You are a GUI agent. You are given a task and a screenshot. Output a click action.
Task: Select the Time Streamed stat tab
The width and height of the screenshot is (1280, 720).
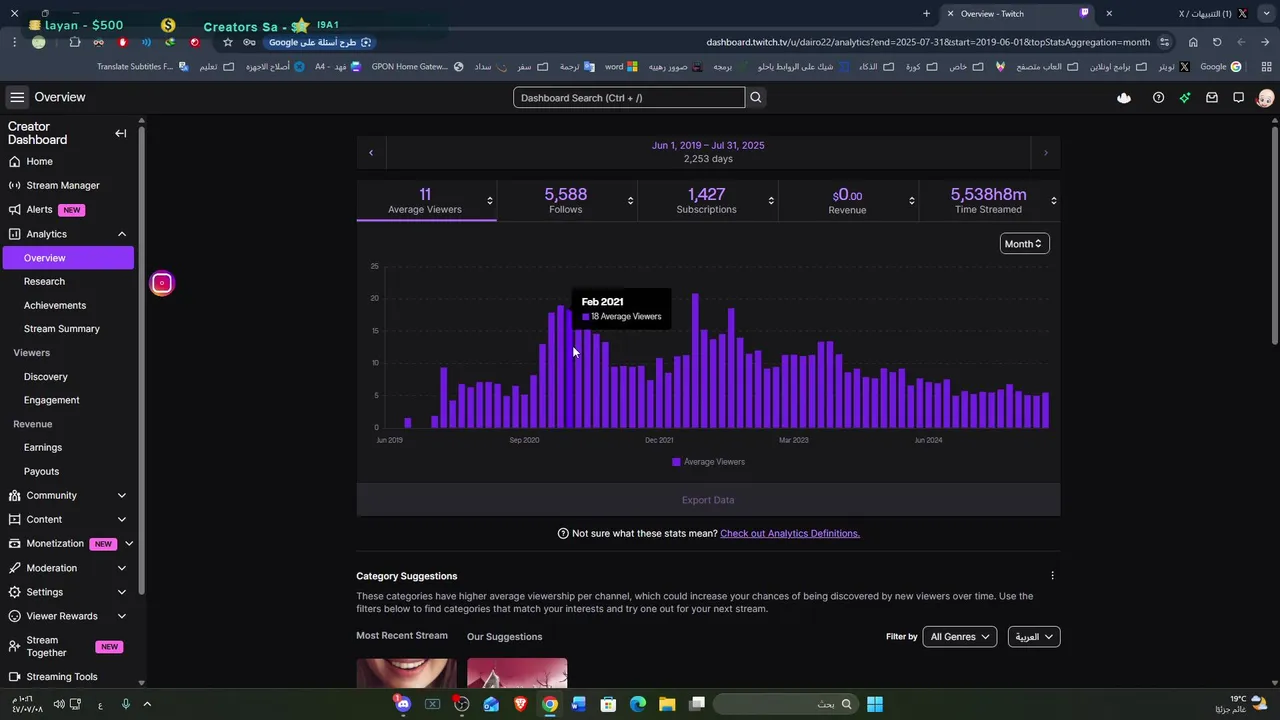click(989, 200)
